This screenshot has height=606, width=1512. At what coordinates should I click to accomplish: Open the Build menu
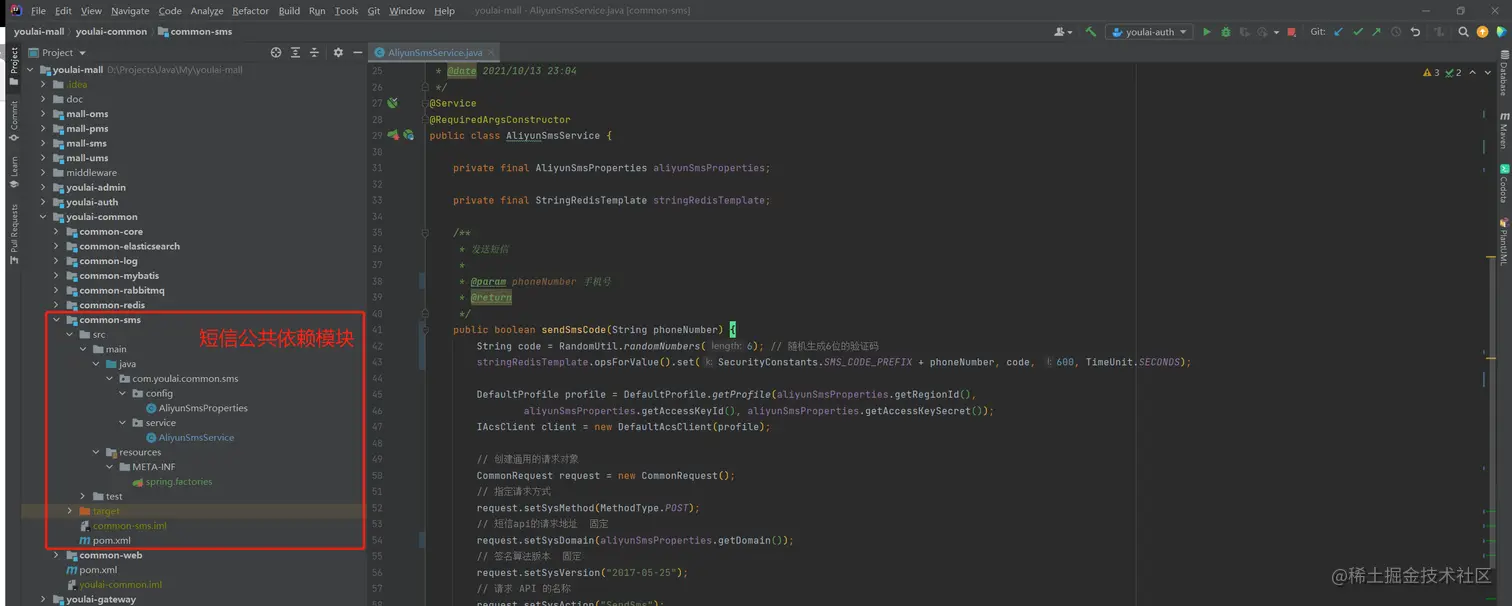pyautogui.click(x=289, y=11)
